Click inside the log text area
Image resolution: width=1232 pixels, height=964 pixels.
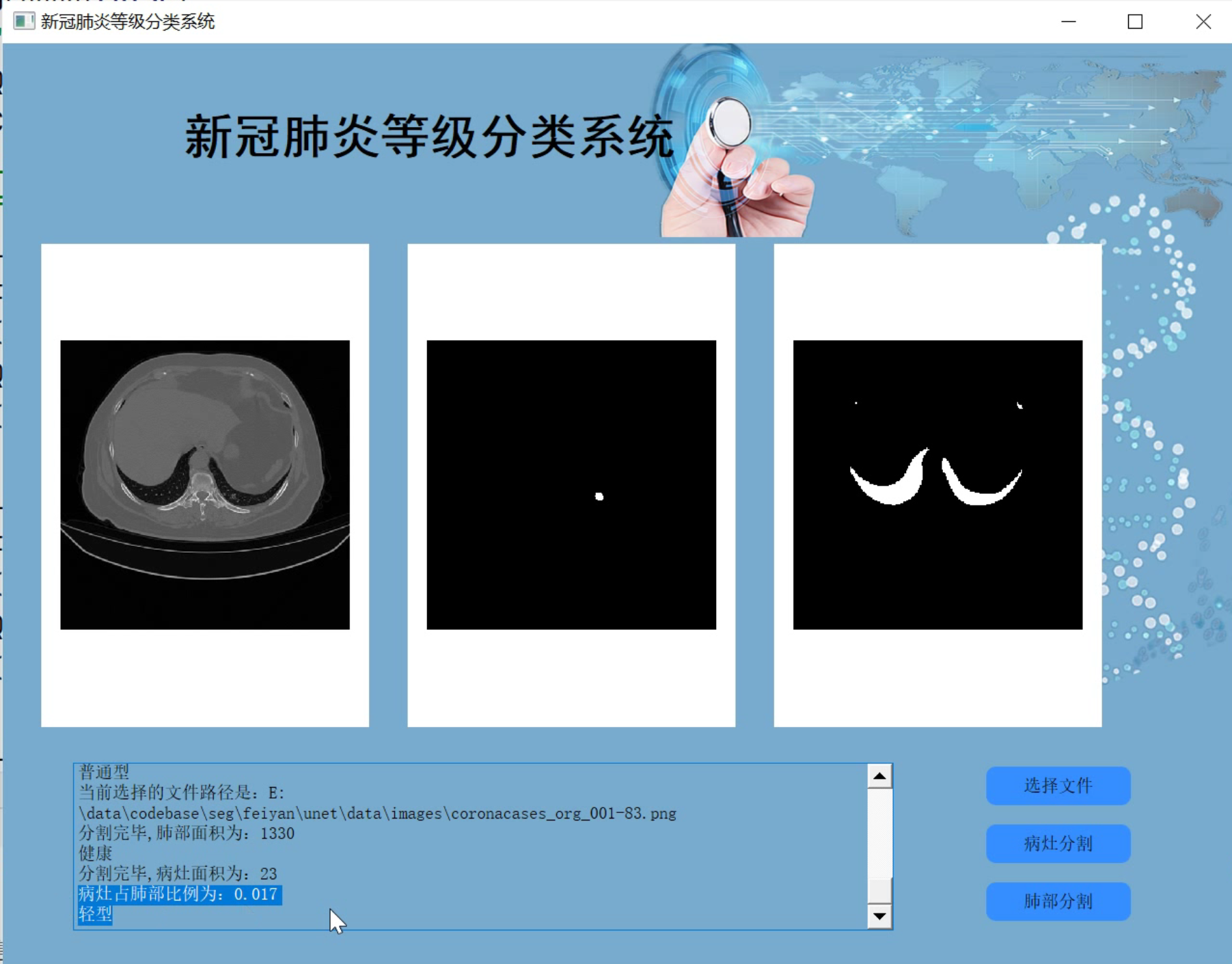click(x=478, y=854)
